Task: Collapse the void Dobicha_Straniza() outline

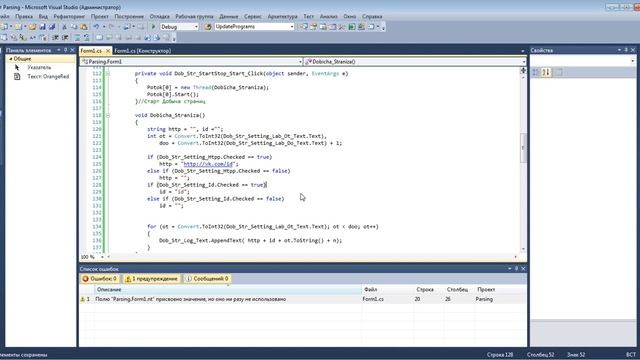Action: pyautogui.click(x=108, y=116)
